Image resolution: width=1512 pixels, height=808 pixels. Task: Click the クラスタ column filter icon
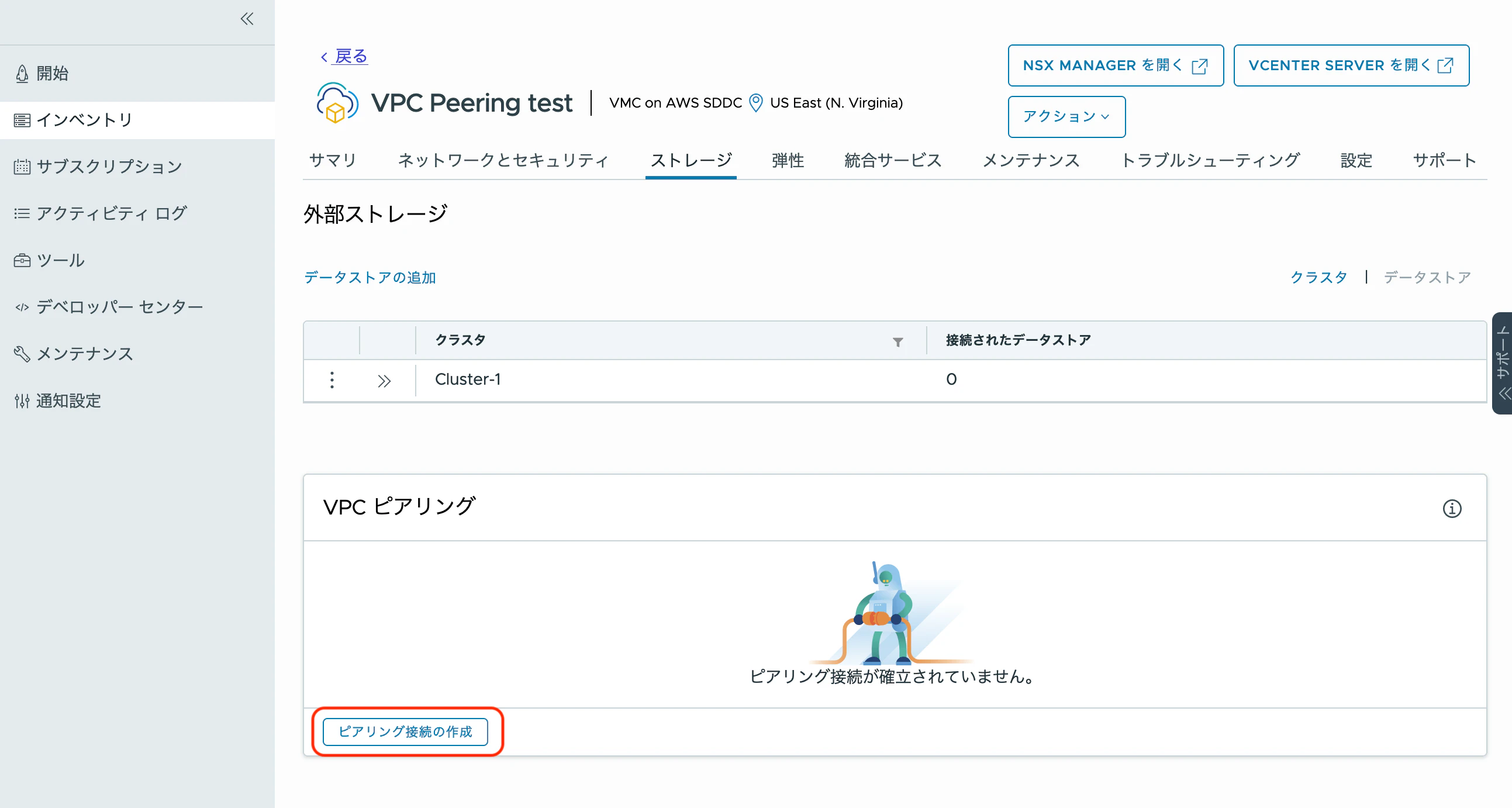coord(897,341)
